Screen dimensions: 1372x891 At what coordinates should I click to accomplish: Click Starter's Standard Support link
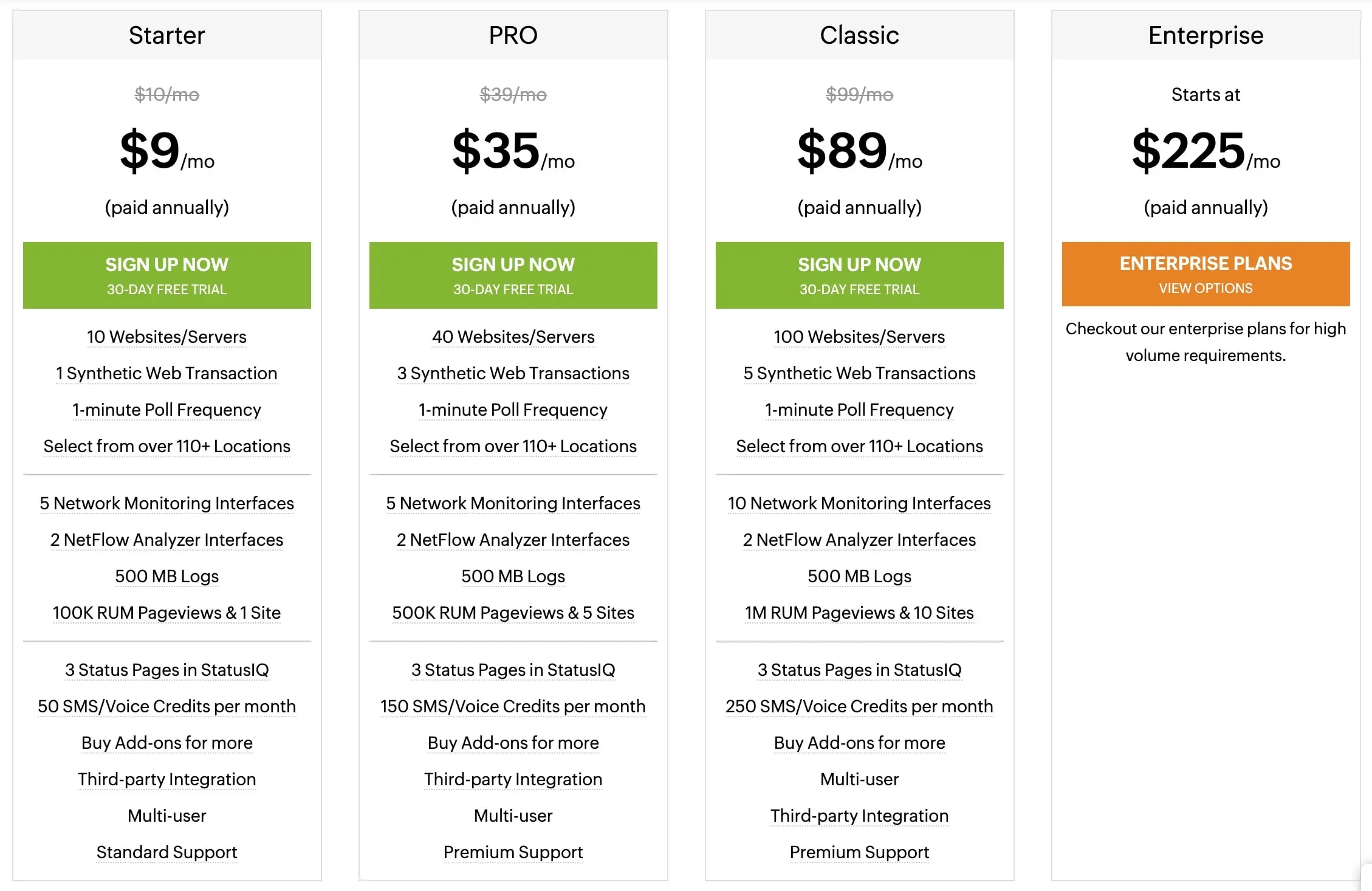click(x=166, y=852)
